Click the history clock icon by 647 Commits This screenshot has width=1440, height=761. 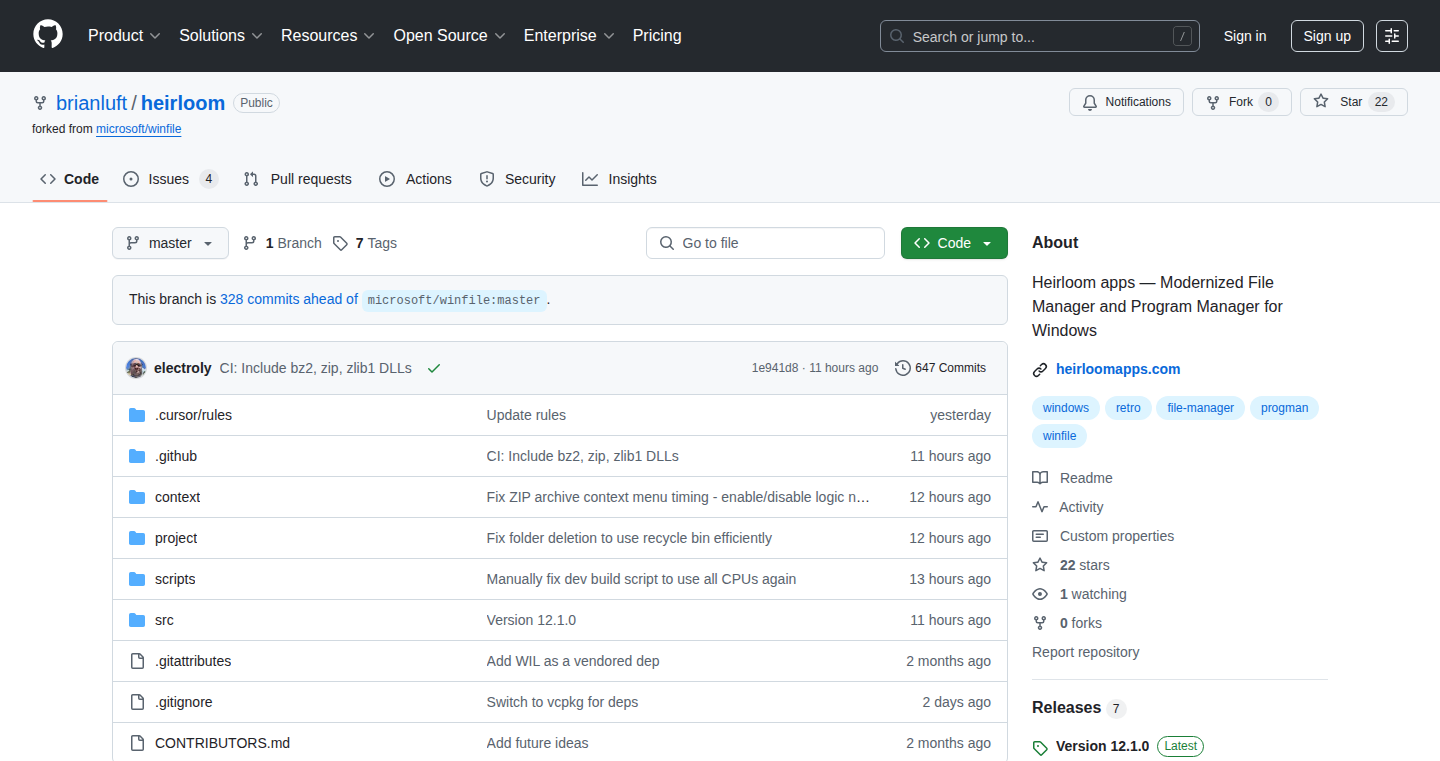903,368
